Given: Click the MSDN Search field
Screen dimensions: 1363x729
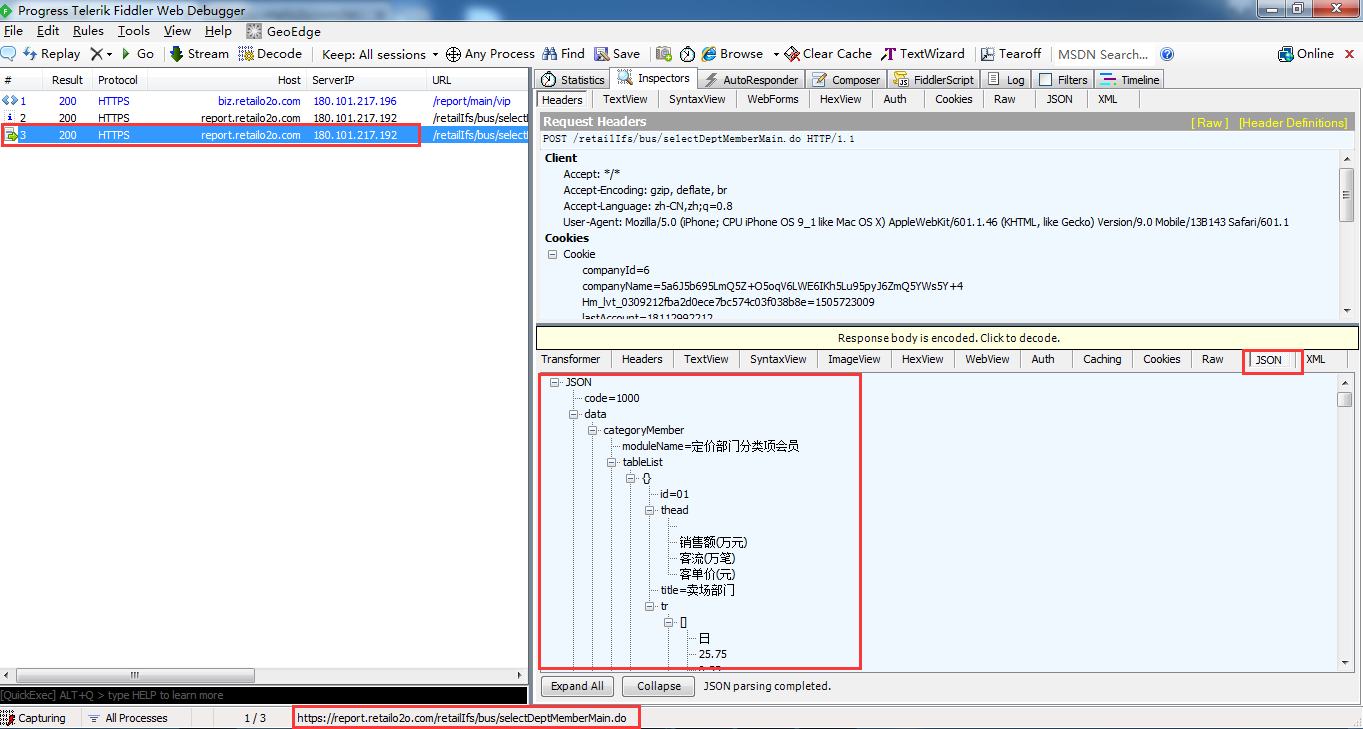Looking at the screenshot, I should pyautogui.click(x=1103, y=54).
